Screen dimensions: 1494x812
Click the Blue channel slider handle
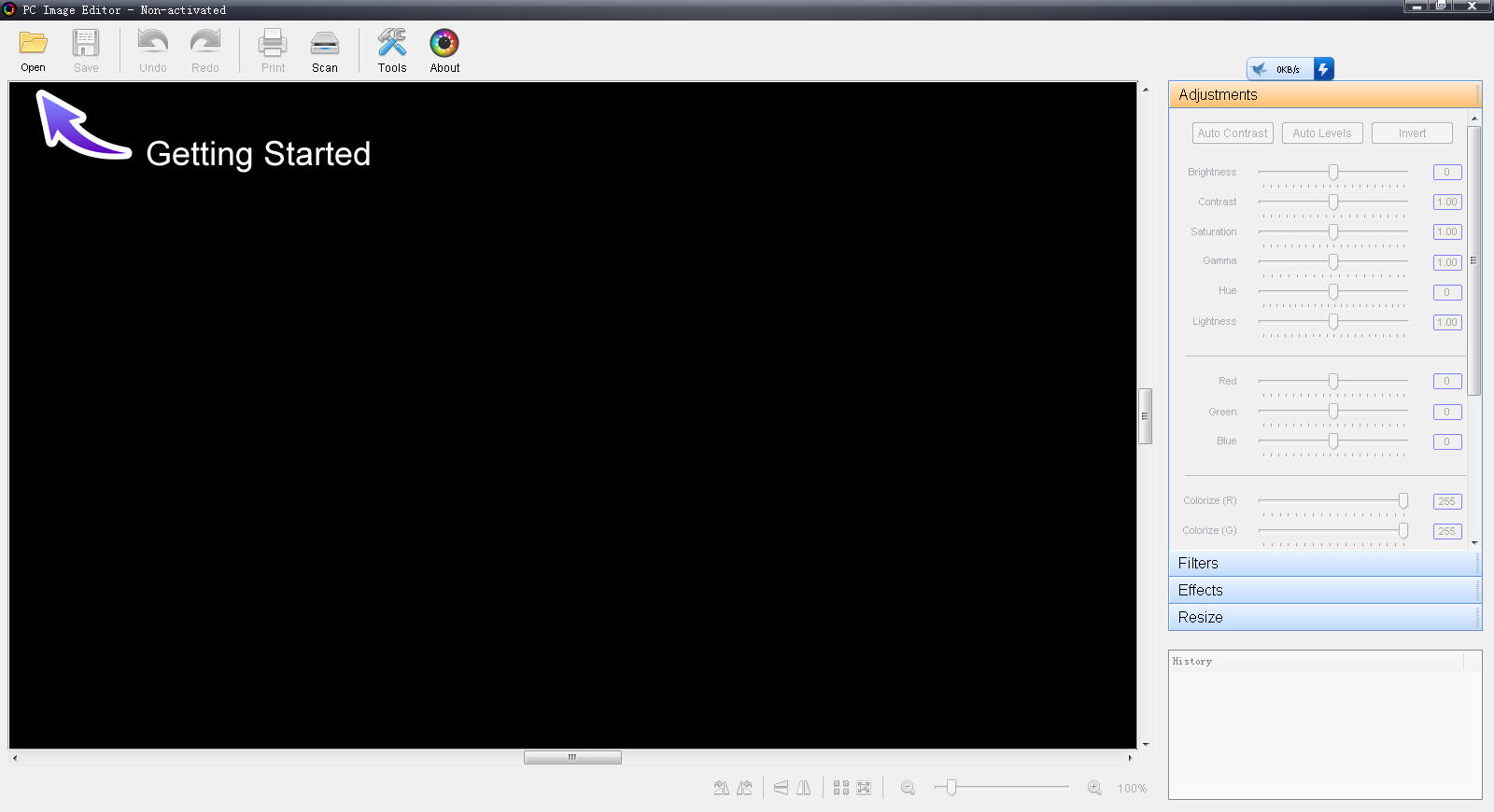tap(1333, 441)
